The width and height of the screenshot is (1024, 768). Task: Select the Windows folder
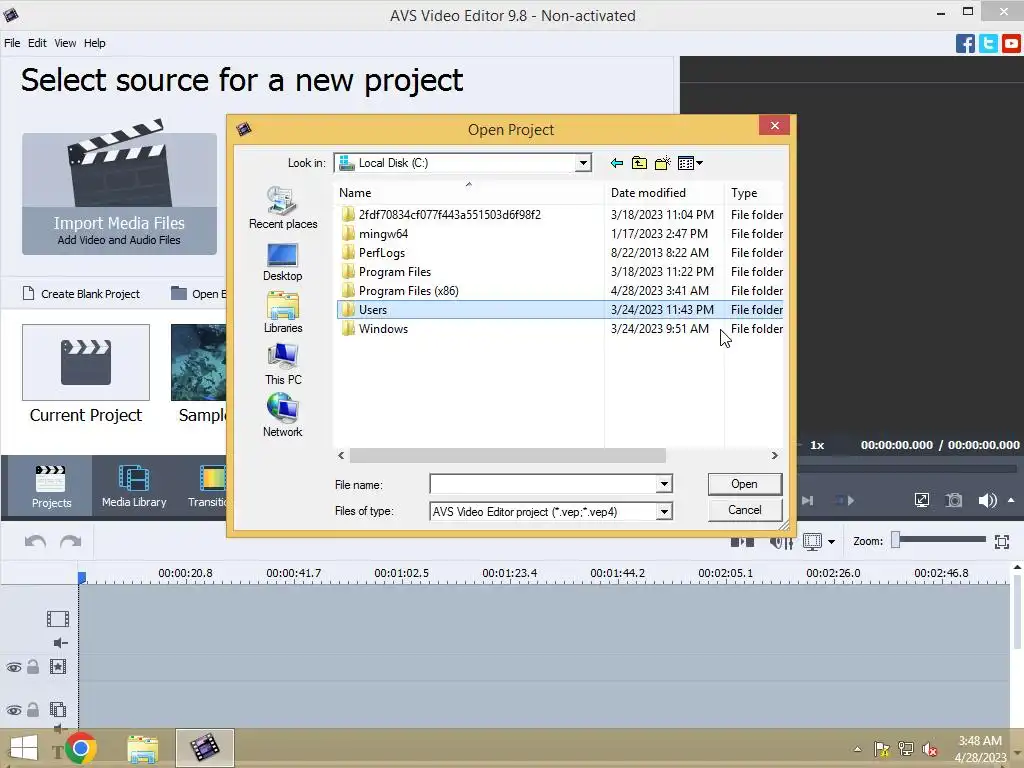pyautogui.click(x=383, y=328)
